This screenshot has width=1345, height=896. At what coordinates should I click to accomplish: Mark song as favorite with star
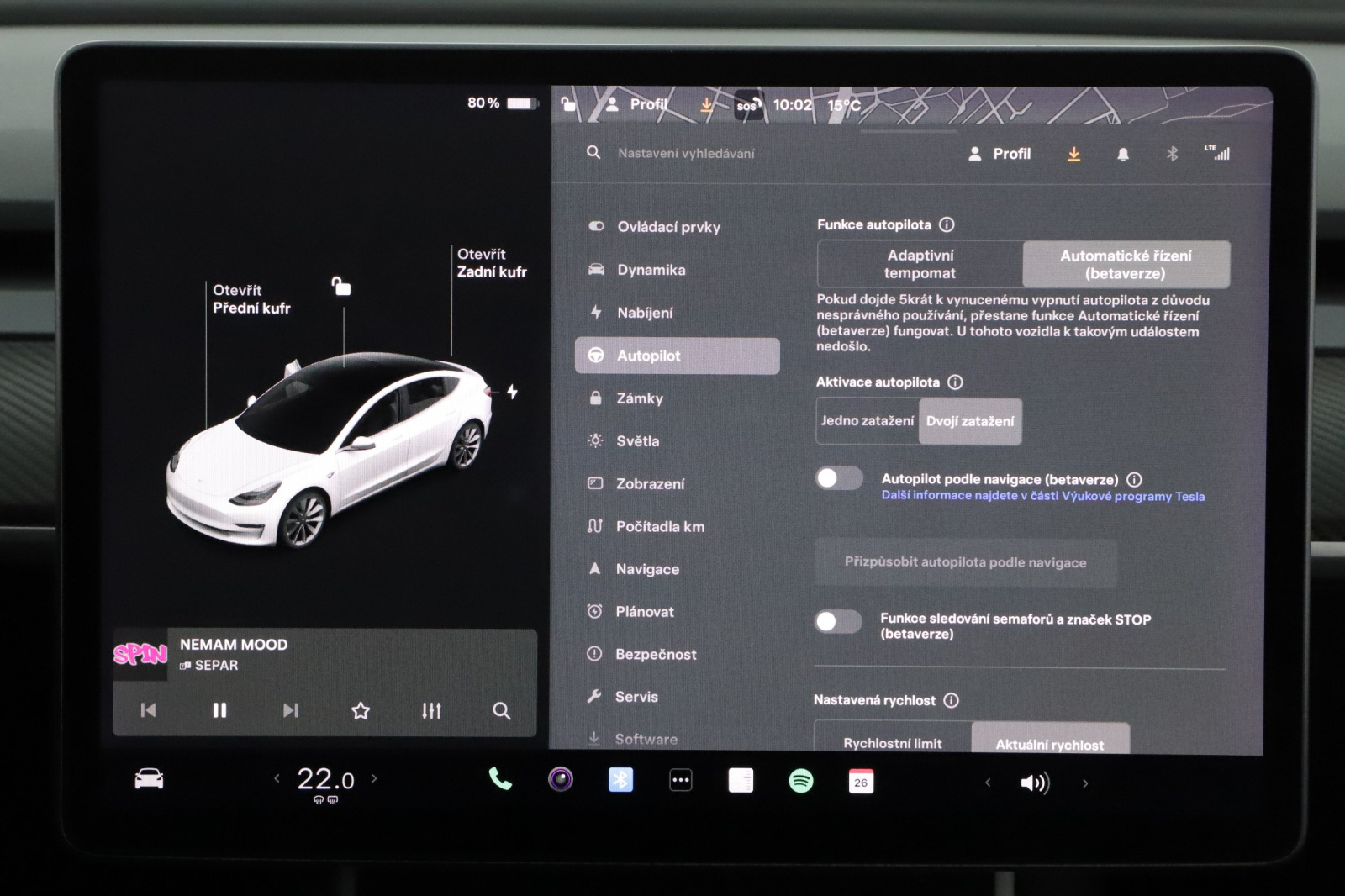click(x=361, y=710)
